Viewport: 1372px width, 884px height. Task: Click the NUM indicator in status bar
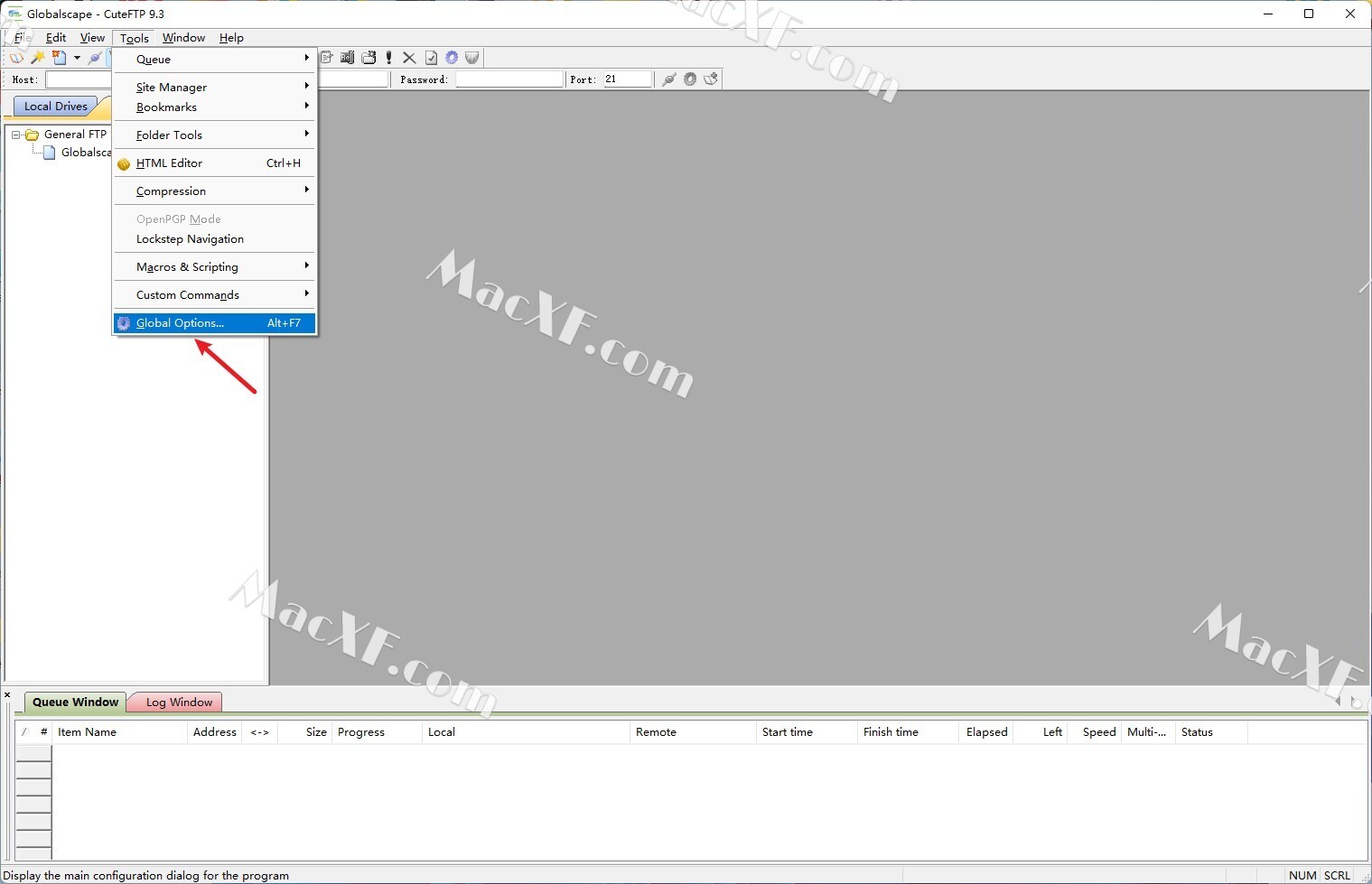click(x=1302, y=876)
